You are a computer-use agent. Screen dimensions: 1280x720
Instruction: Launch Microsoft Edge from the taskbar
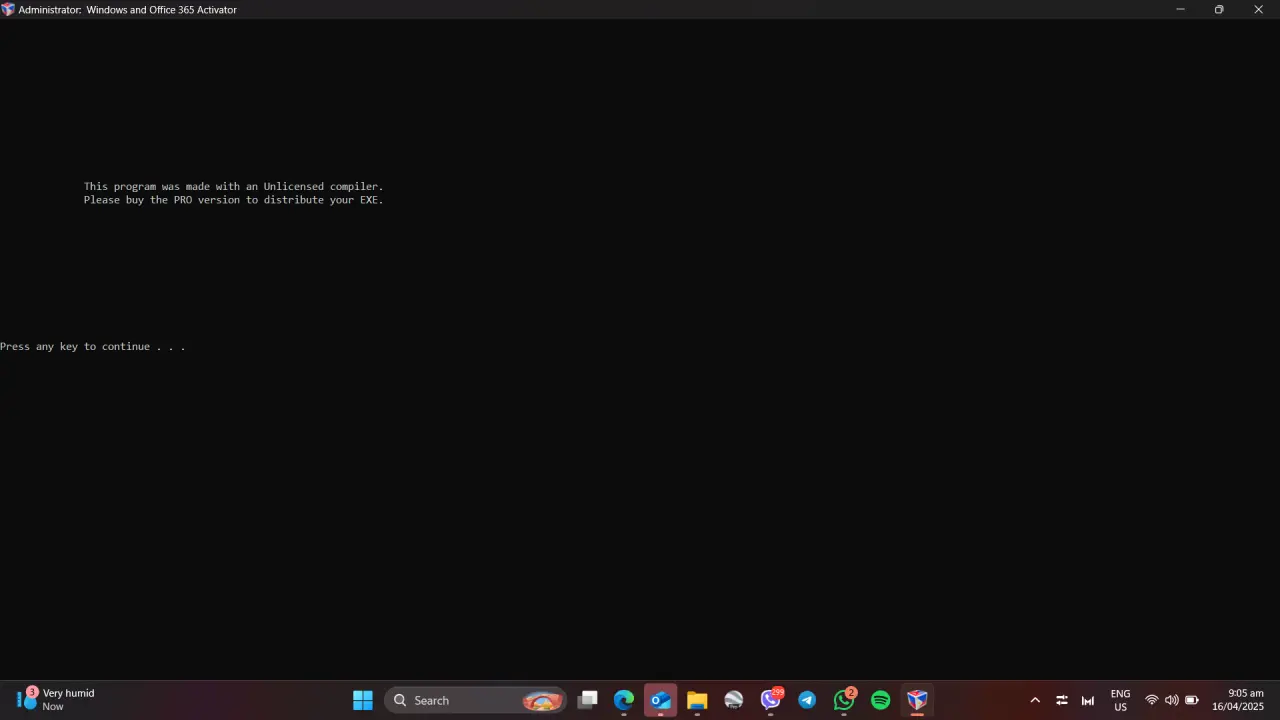click(624, 700)
